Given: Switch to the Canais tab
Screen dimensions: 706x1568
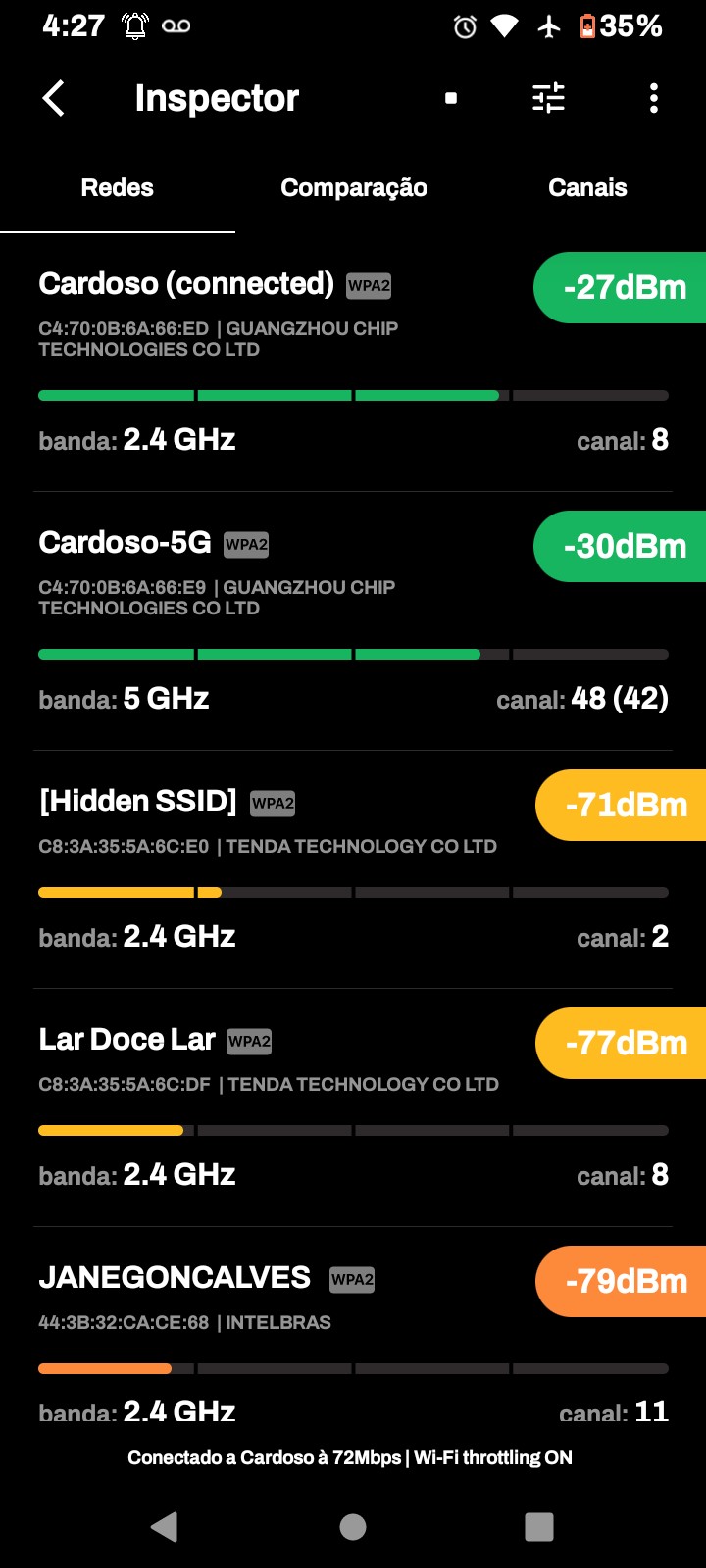Looking at the screenshot, I should click(x=587, y=188).
